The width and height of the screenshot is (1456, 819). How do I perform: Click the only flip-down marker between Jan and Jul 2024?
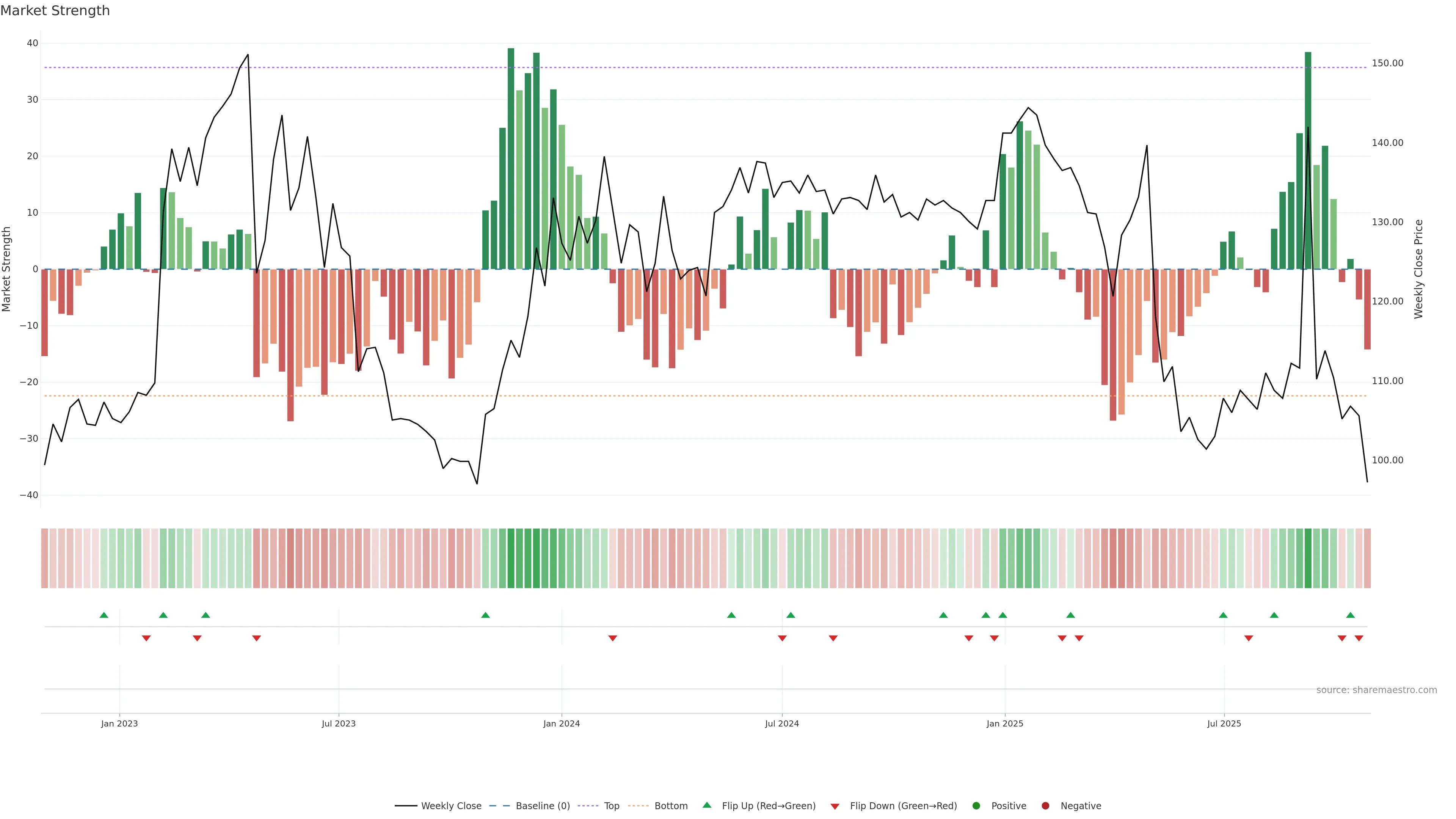(x=613, y=638)
